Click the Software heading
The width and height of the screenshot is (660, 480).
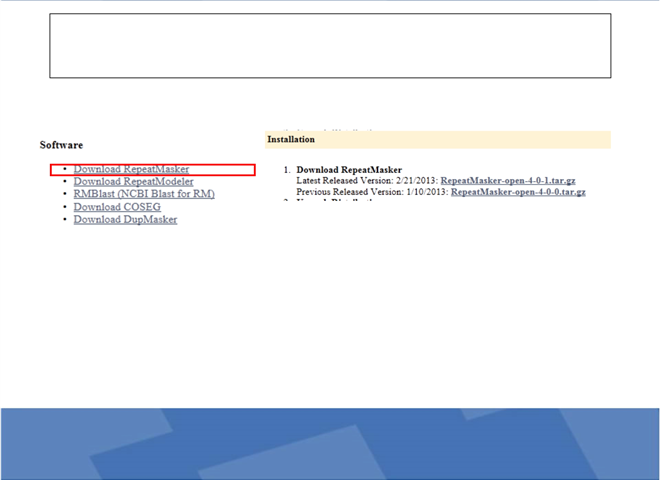click(61, 145)
